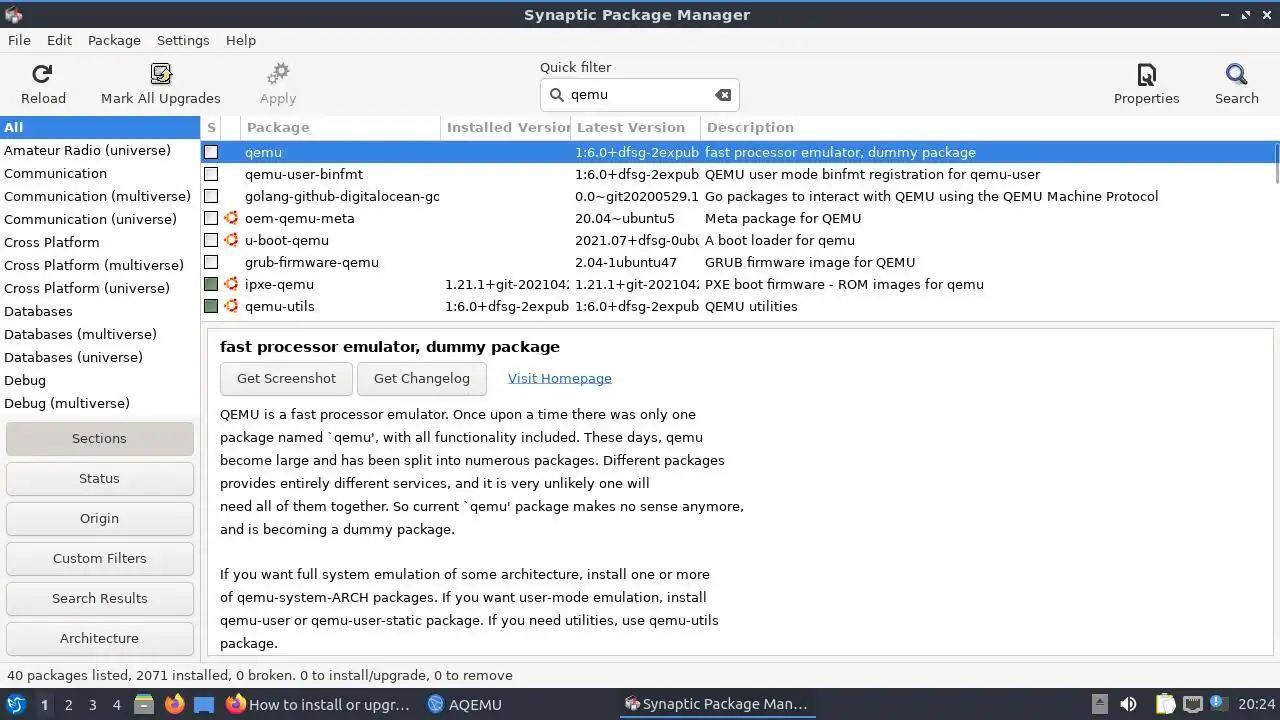Open the network status tray icon
Screen dimensions: 1280x720
pyautogui.click(x=1192, y=704)
